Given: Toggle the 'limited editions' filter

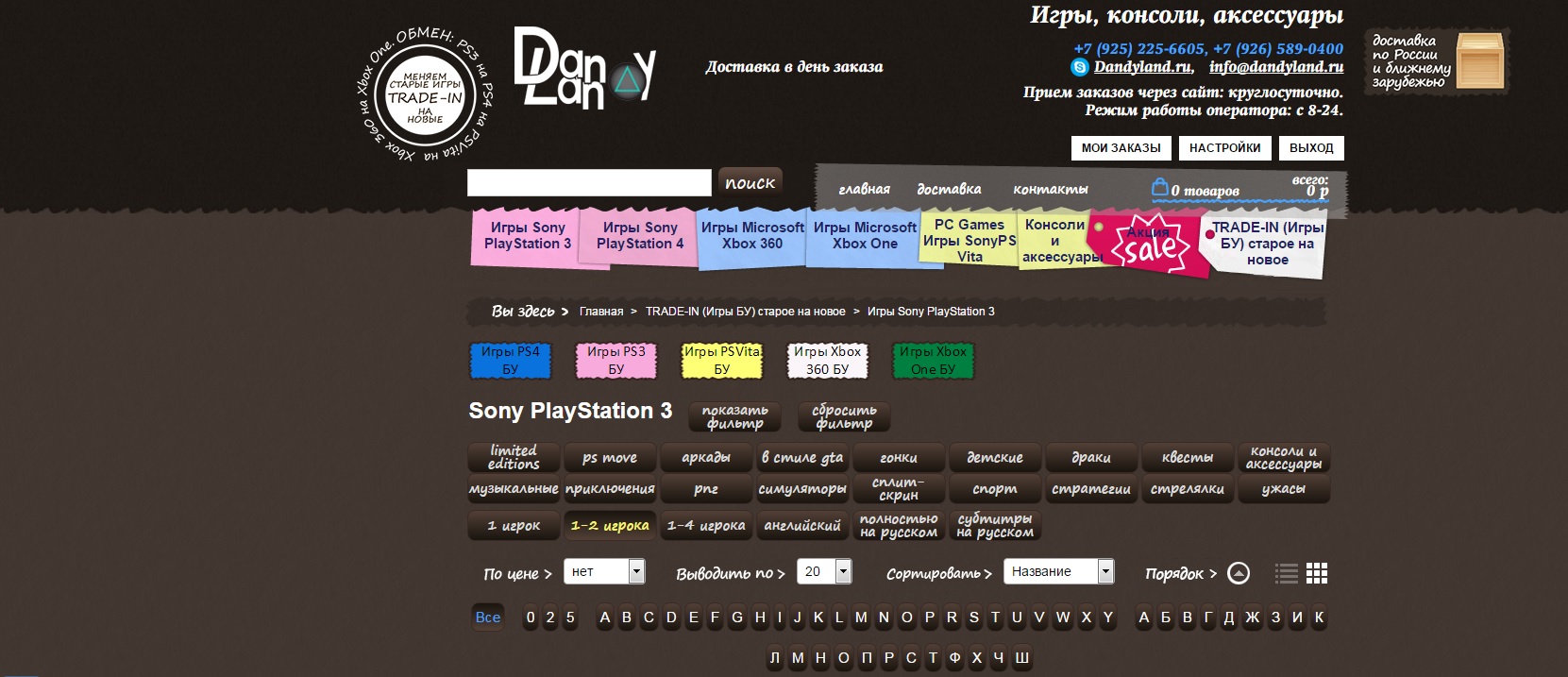Looking at the screenshot, I should (x=514, y=458).
